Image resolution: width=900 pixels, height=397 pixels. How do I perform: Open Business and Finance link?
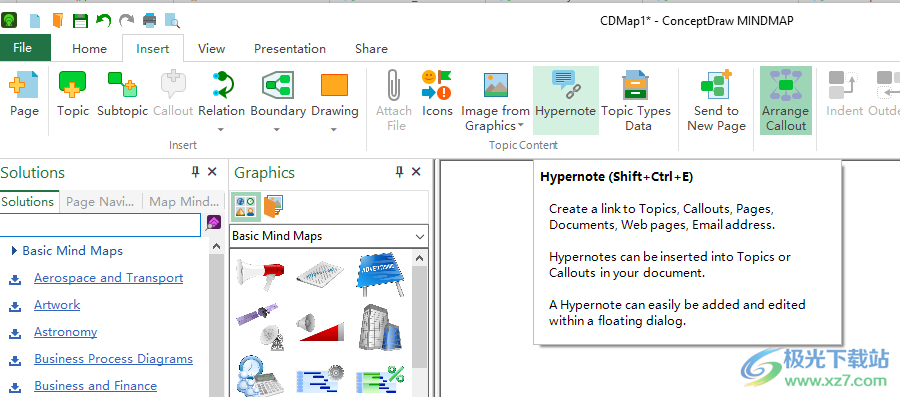[95, 386]
